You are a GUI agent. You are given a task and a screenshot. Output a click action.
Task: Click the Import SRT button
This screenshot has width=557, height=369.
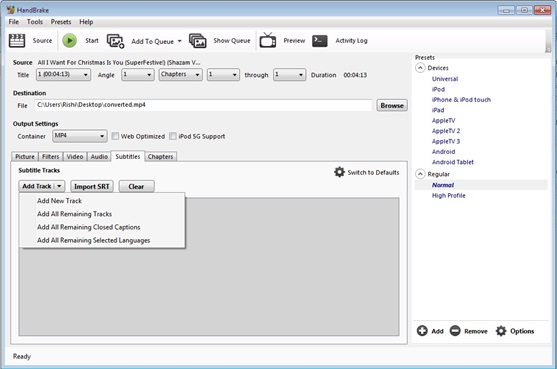pyautogui.click(x=92, y=186)
